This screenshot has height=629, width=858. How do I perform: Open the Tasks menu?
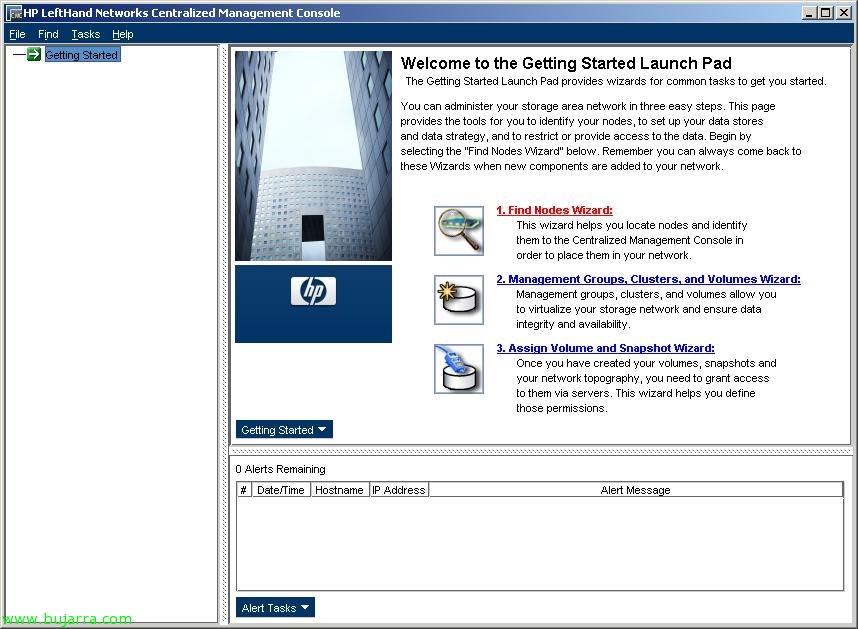[86, 34]
